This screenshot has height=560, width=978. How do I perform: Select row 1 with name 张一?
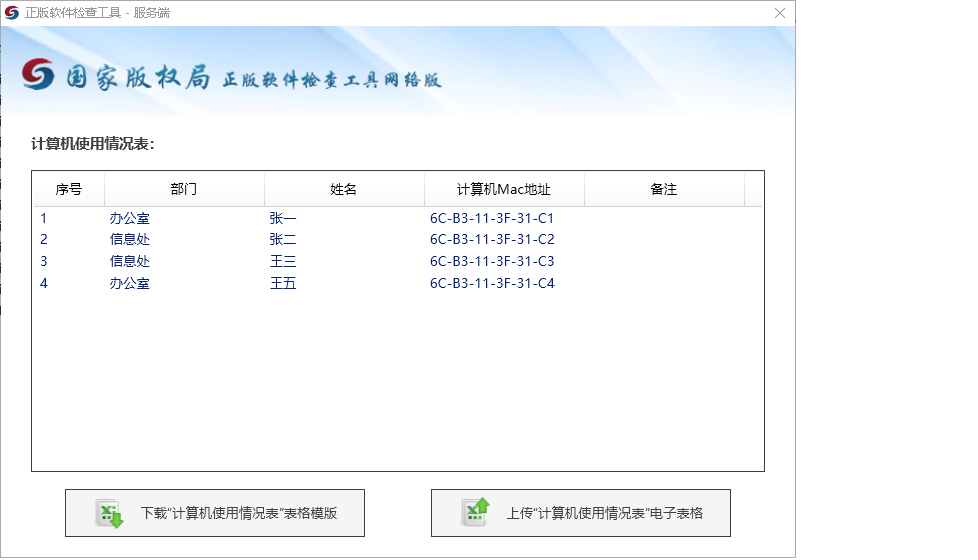click(283, 218)
